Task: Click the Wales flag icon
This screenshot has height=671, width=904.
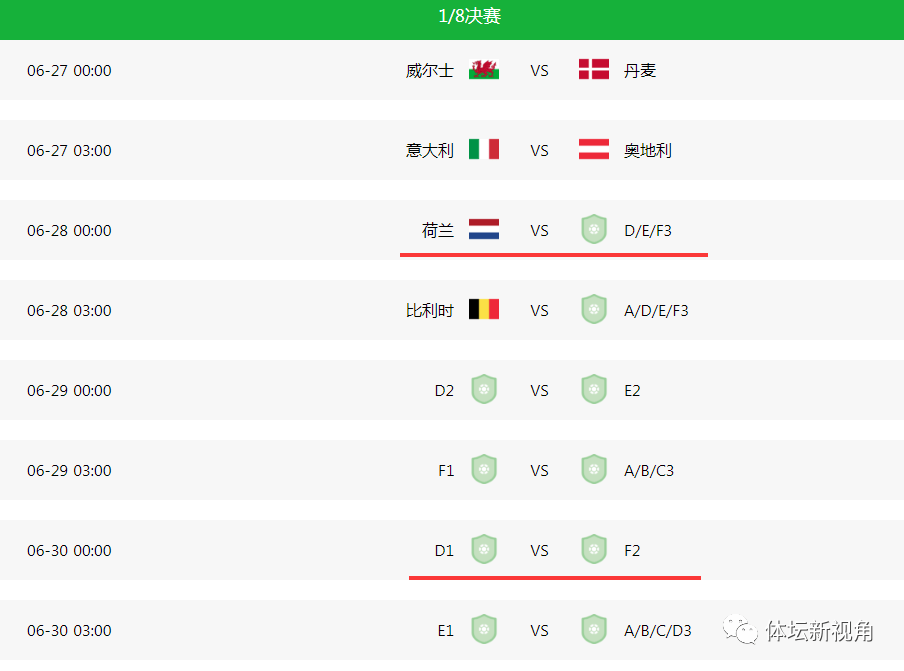Action: (484, 70)
